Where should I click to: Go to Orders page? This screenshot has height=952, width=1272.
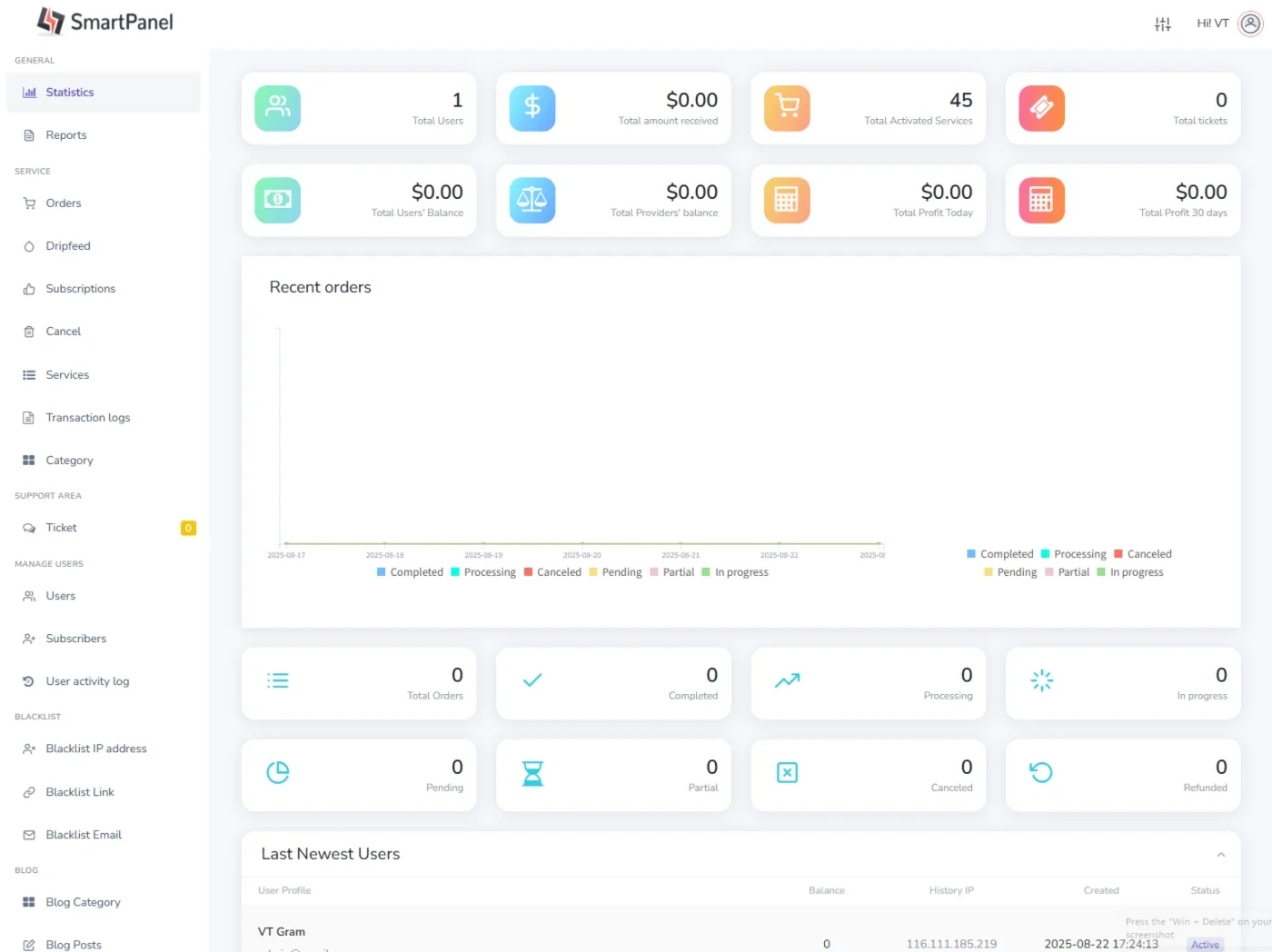pos(104,203)
